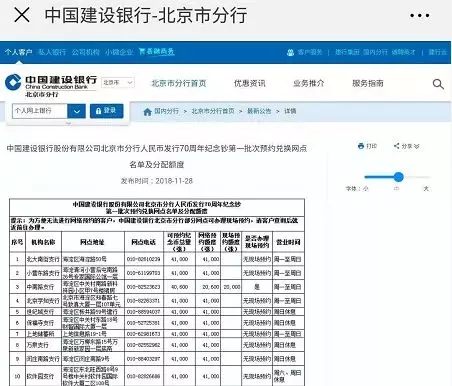Viewport: 452px width, 386px height.
Task: Open the 北京市 branch selector dropdown
Action: point(118,82)
